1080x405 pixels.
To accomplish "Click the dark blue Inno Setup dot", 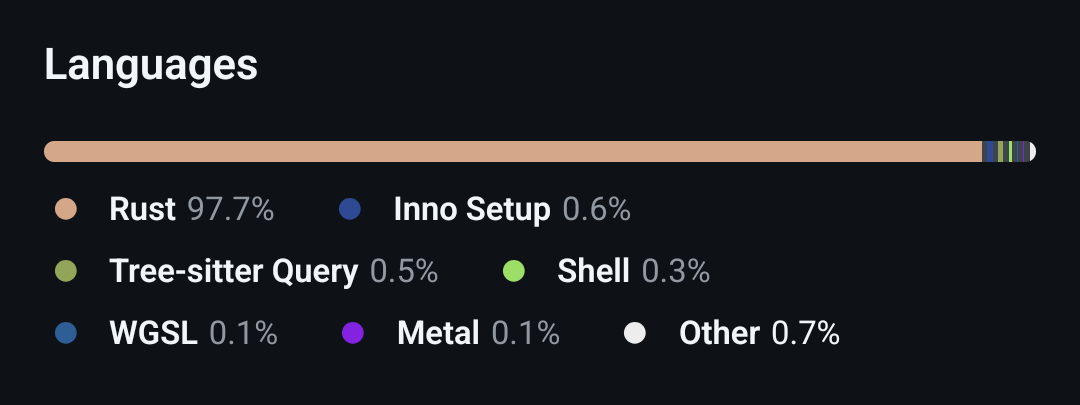I will click(349, 210).
